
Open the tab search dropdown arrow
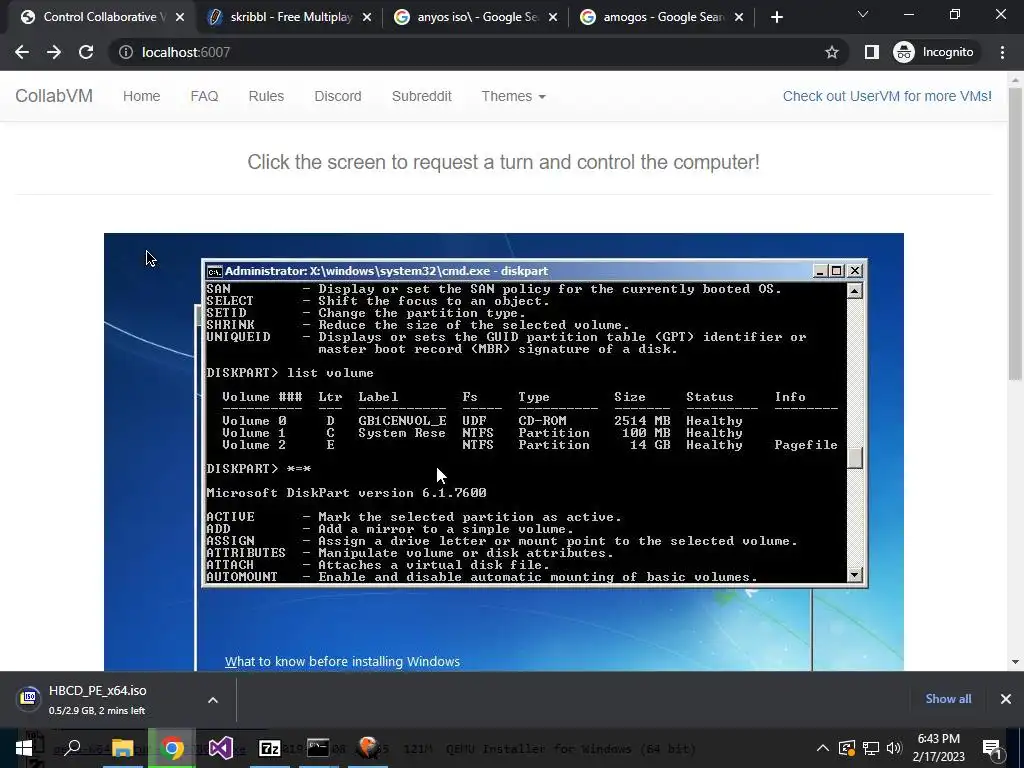coord(863,14)
